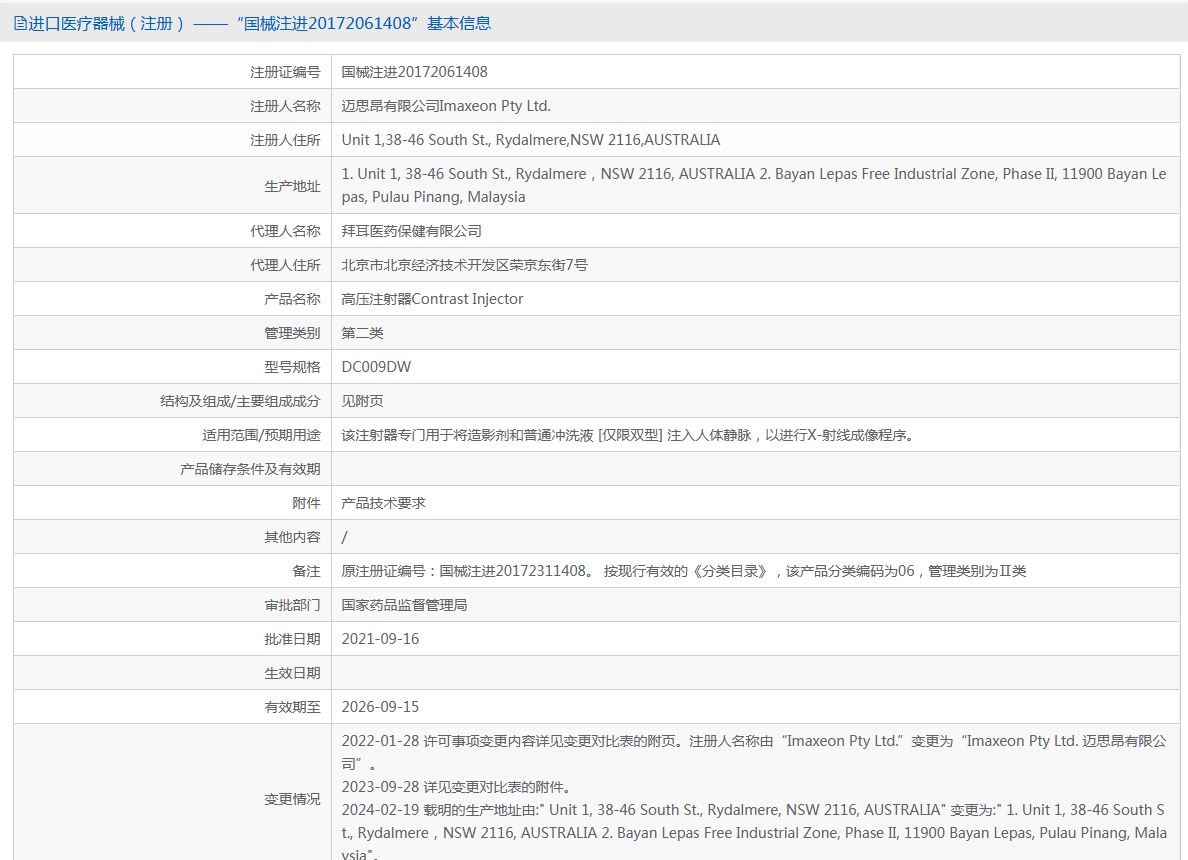The image size is (1188, 860).
Task: Select the '产品名称' label
Action: click(292, 299)
